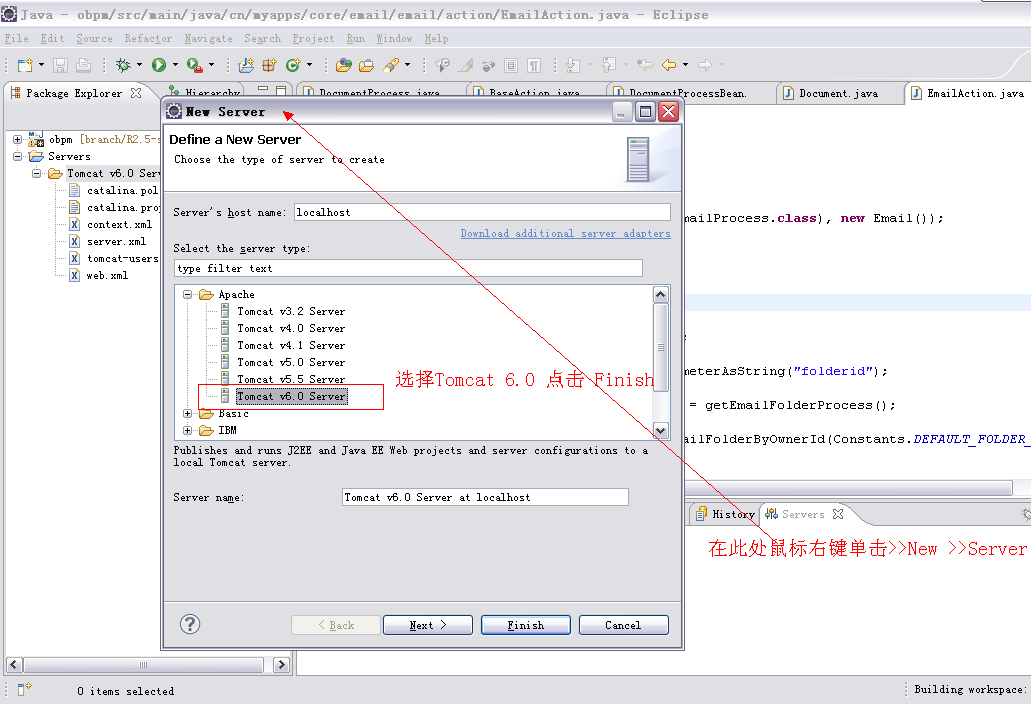Screen dimensions: 1031x704
Task: Select Tomcat v5.5 Server in list
Action: [x=291, y=379]
